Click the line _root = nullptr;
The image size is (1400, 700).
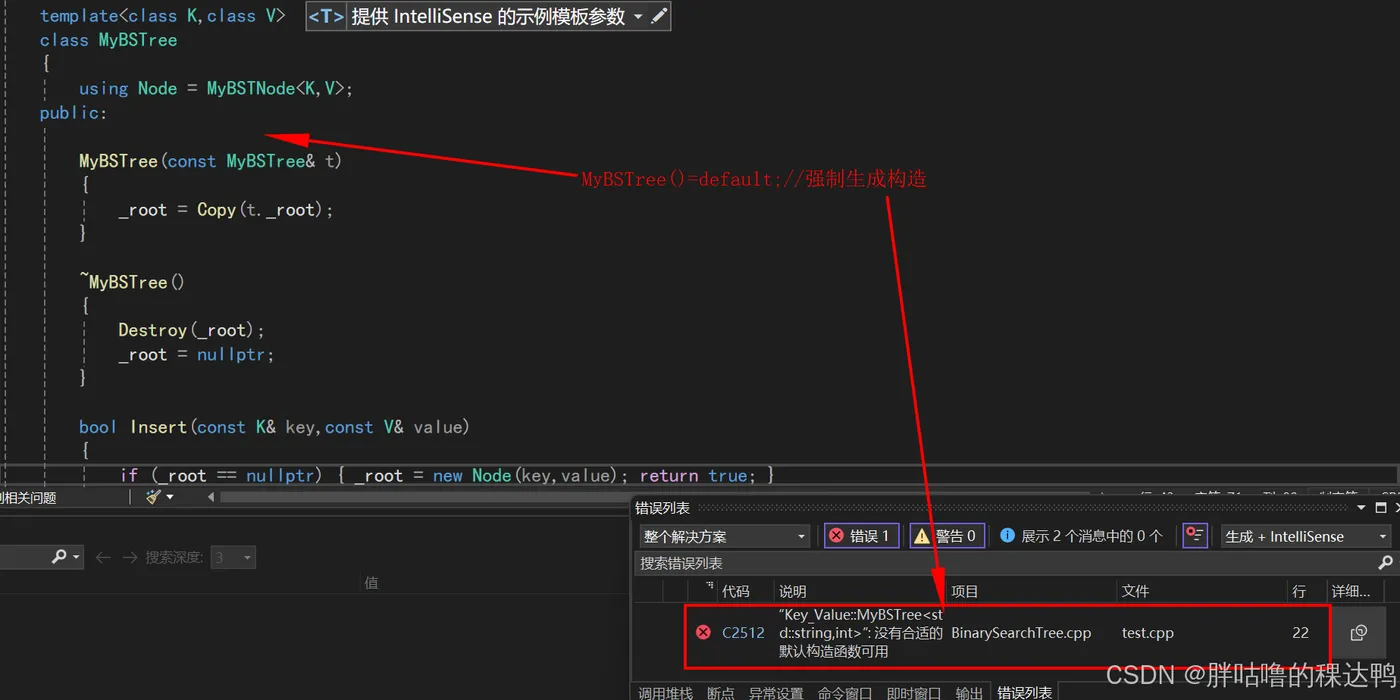click(x=196, y=355)
